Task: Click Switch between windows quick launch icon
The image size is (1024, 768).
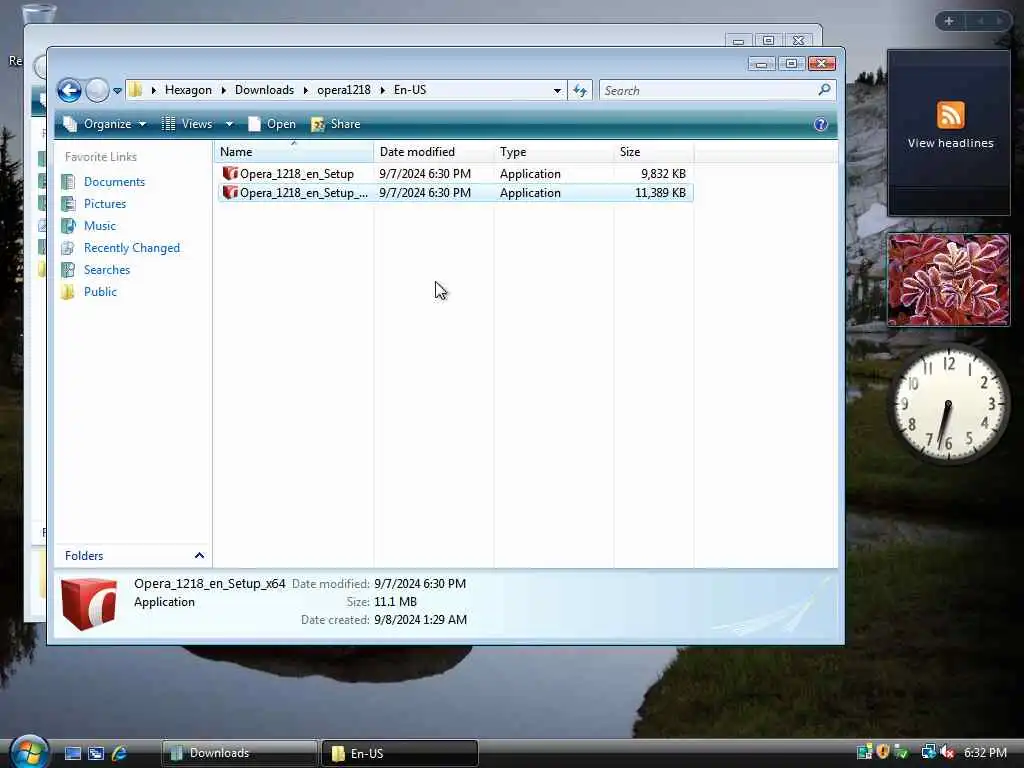Action: (96, 753)
